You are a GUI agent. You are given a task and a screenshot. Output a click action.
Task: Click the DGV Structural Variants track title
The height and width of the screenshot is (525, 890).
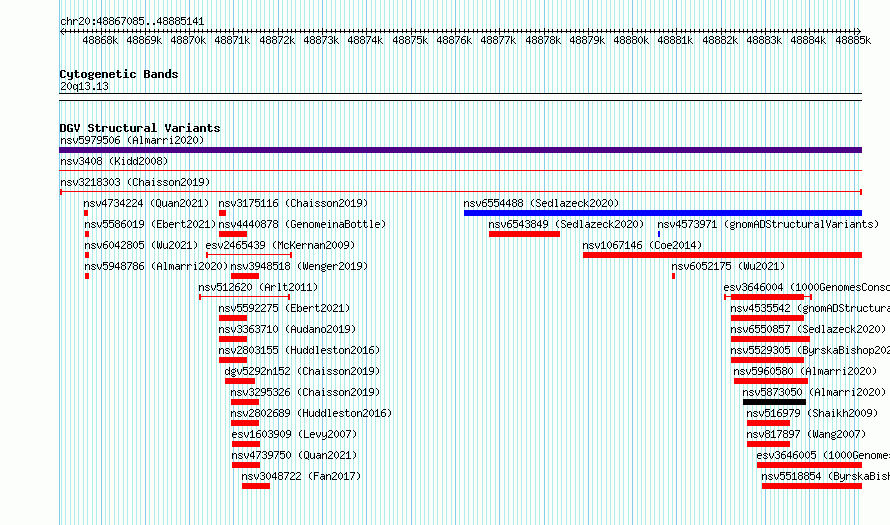click(x=140, y=128)
